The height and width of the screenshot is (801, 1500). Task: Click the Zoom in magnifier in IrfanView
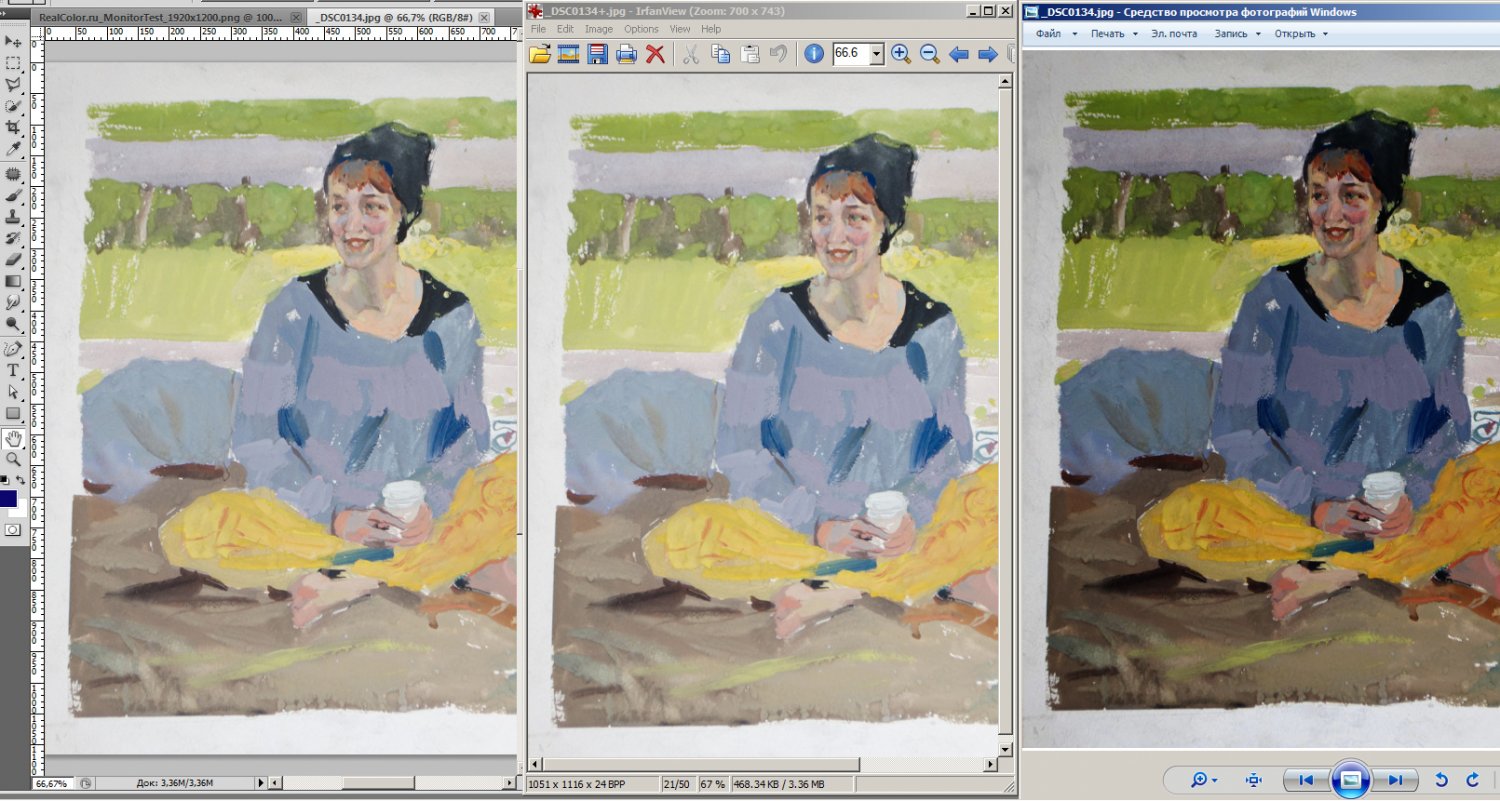900,54
